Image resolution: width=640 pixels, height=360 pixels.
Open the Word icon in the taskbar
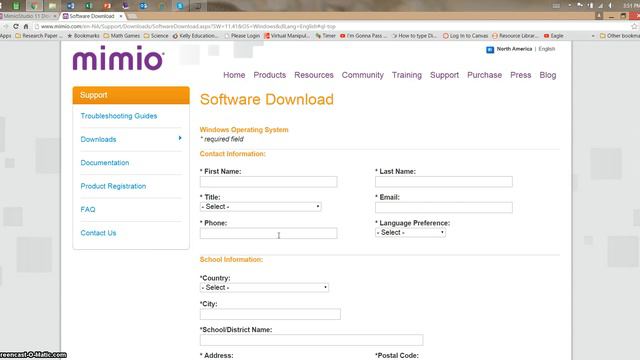tap(71, 6)
